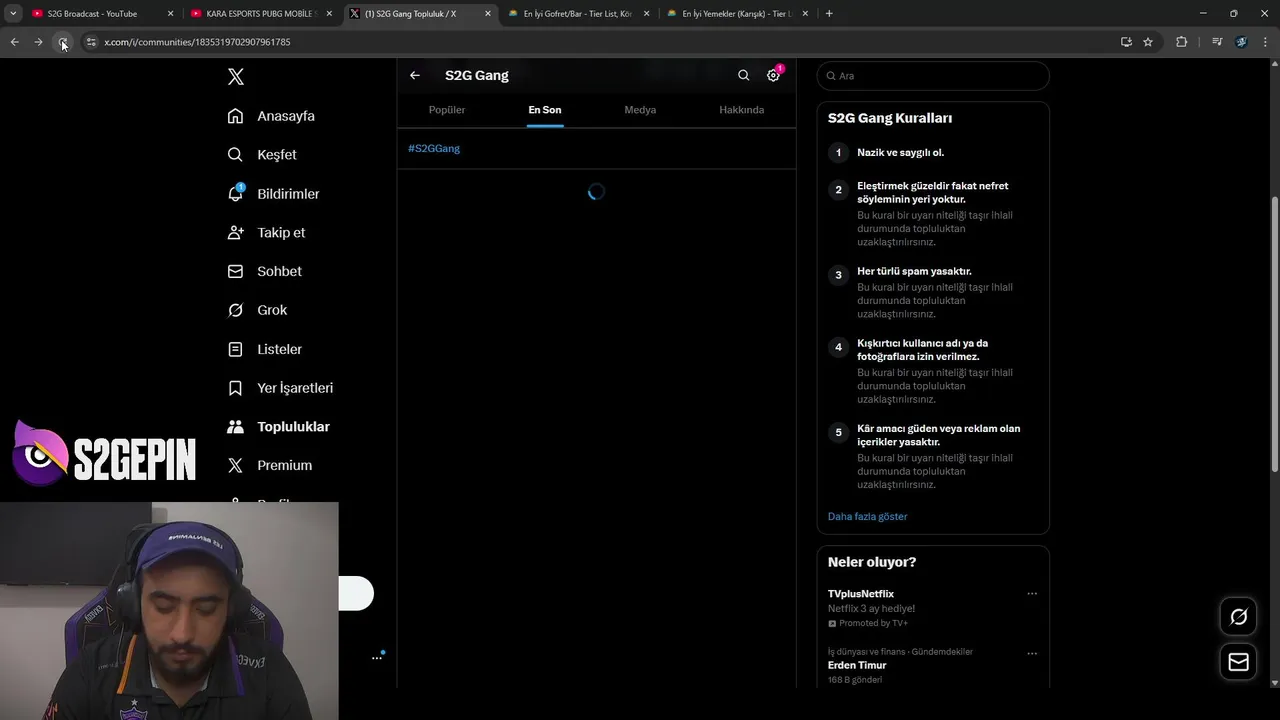Click install app icon in address bar
The width and height of the screenshot is (1280, 720).
click(x=1126, y=42)
